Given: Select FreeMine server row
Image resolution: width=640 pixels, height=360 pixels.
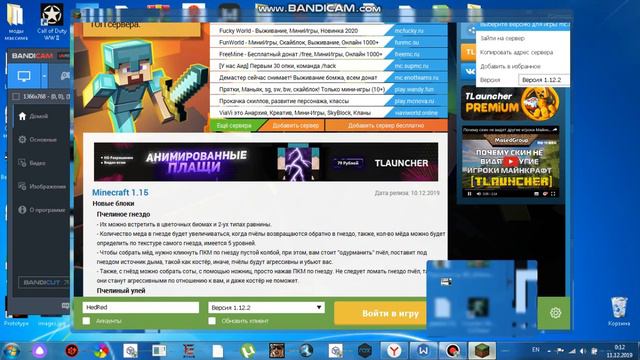Looking at the screenshot, I should pos(329,54).
